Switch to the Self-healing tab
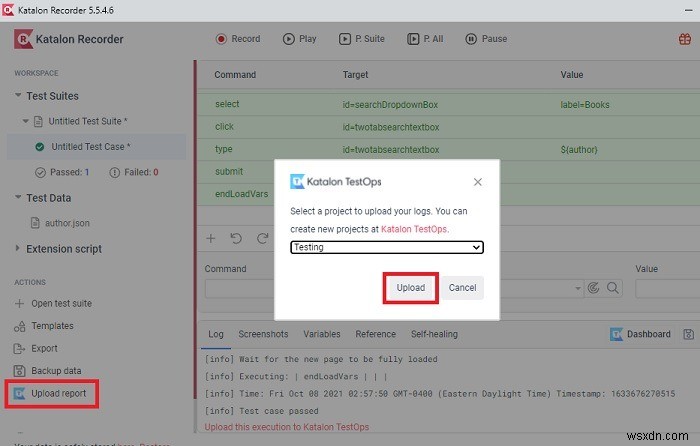 434,334
